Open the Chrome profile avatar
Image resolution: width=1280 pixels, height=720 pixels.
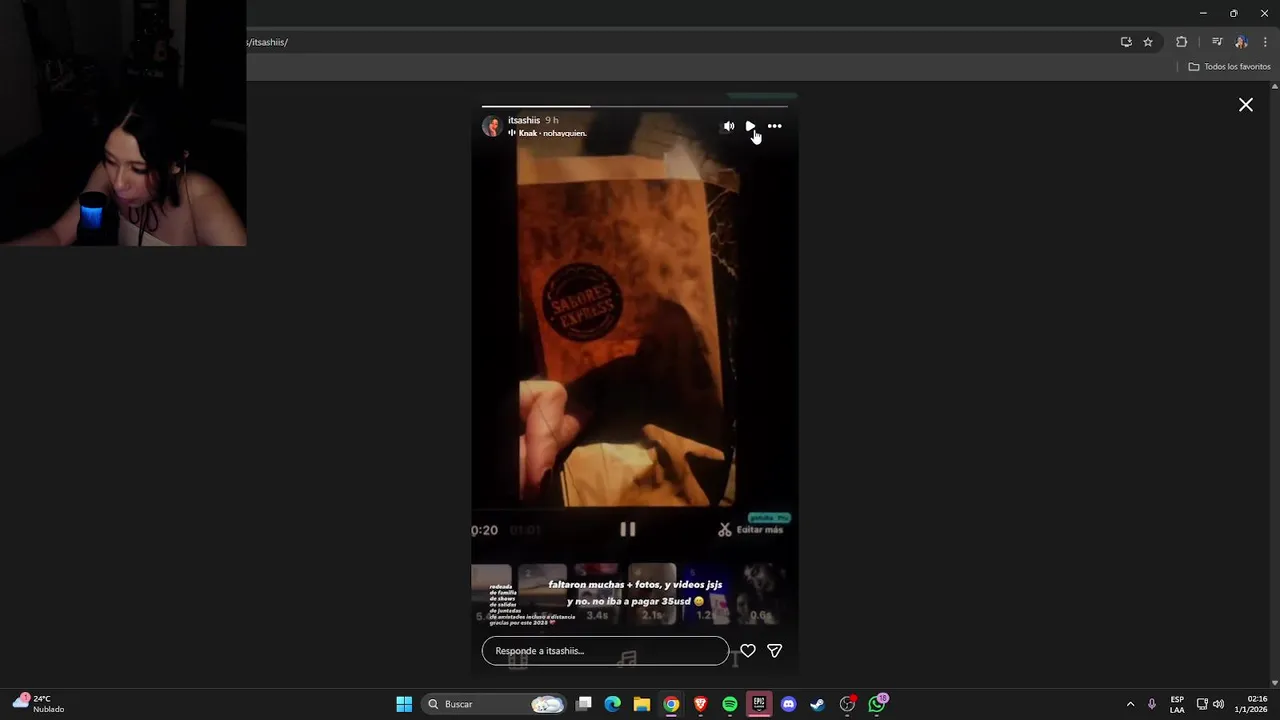[x=1241, y=42]
